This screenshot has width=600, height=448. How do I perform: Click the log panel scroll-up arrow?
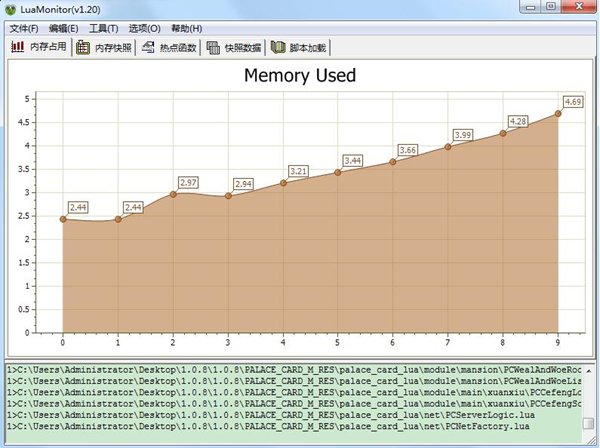tap(589, 371)
